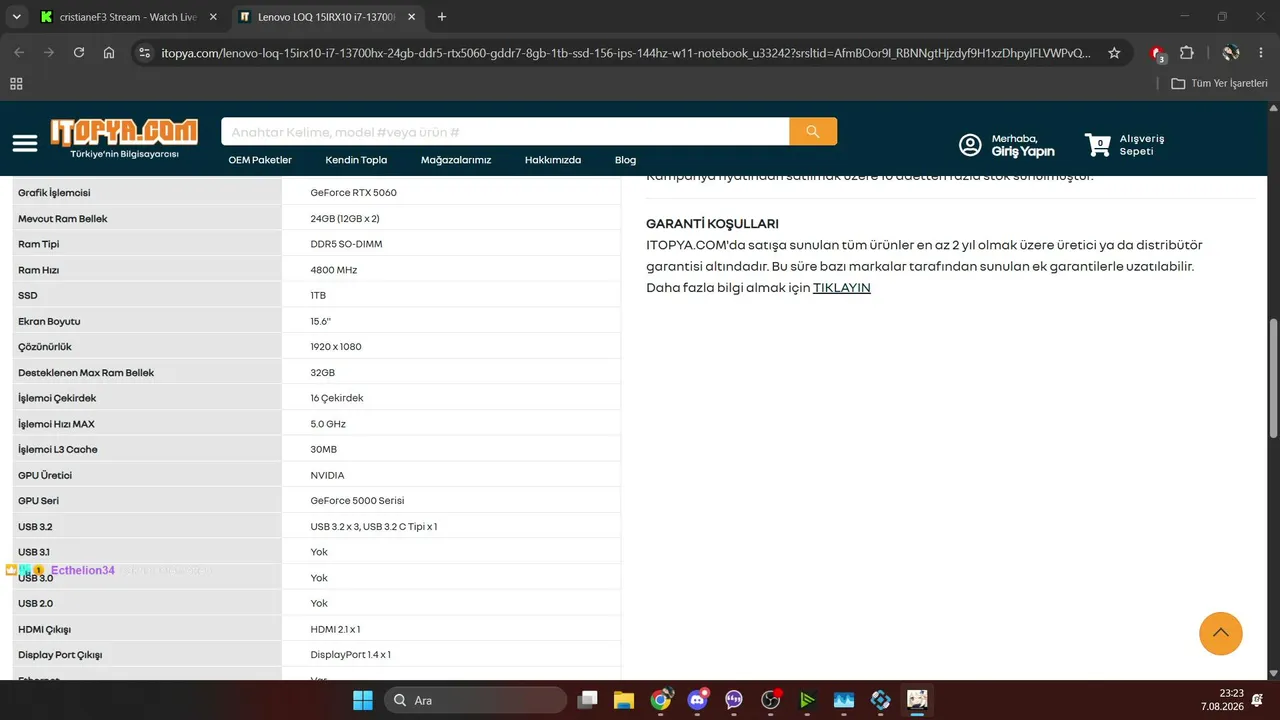The height and width of the screenshot is (720, 1280).
Task: Close the Lenovo LOQ tab
Action: 409,17
